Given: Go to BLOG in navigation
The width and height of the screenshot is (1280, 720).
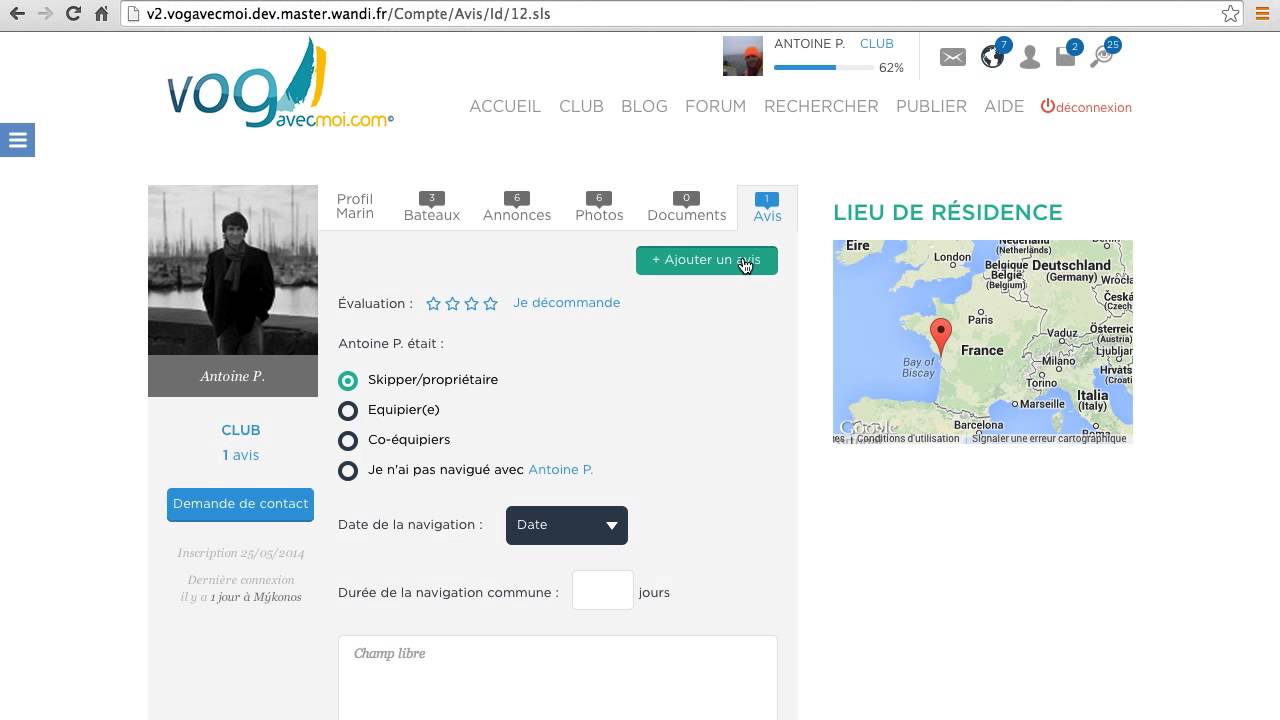Looking at the screenshot, I should pyautogui.click(x=644, y=106).
